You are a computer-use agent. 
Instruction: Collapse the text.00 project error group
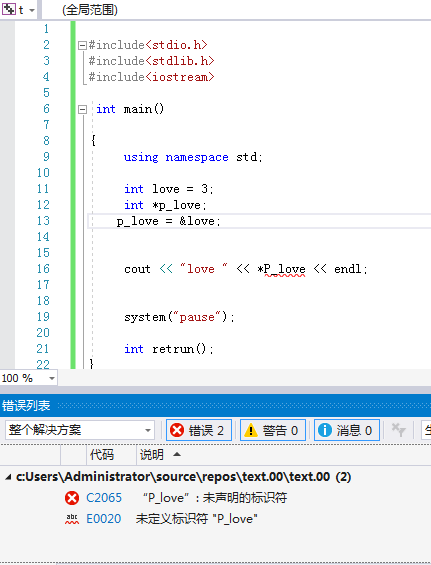tap(8, 477)
